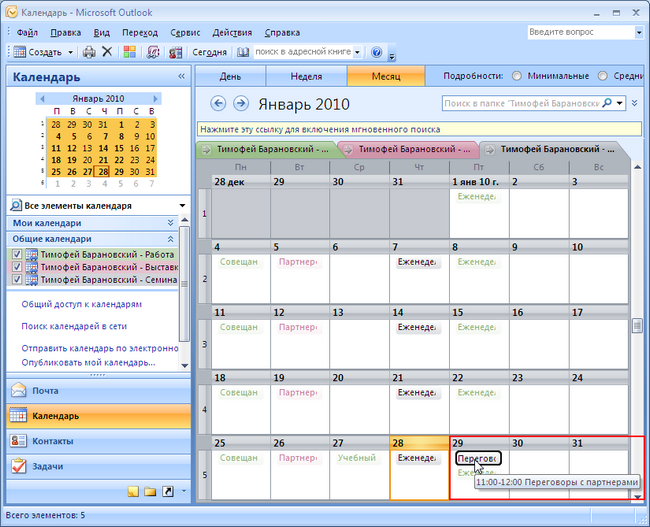650x527 pixels.
Task: Click the Help question mark icon
Action: click(377, 52)
